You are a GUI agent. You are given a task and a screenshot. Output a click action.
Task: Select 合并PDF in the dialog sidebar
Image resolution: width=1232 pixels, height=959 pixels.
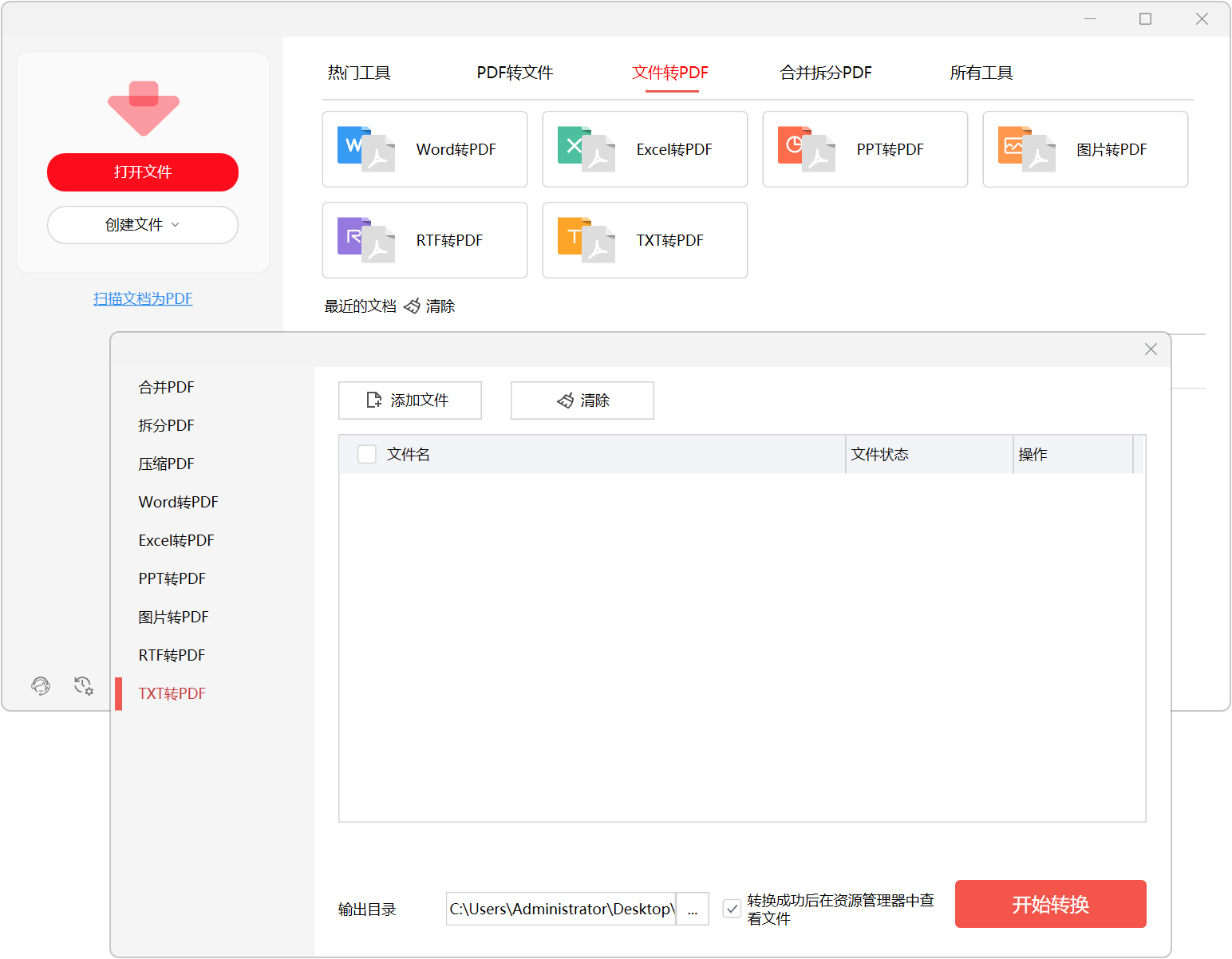coord(167,388)
